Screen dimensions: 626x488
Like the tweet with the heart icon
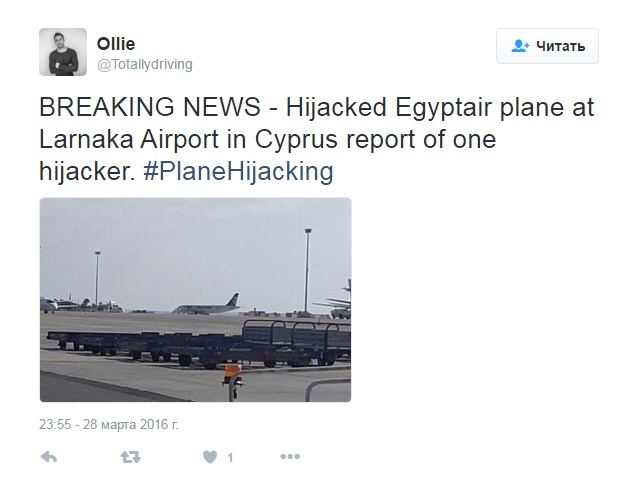point(210,457)
